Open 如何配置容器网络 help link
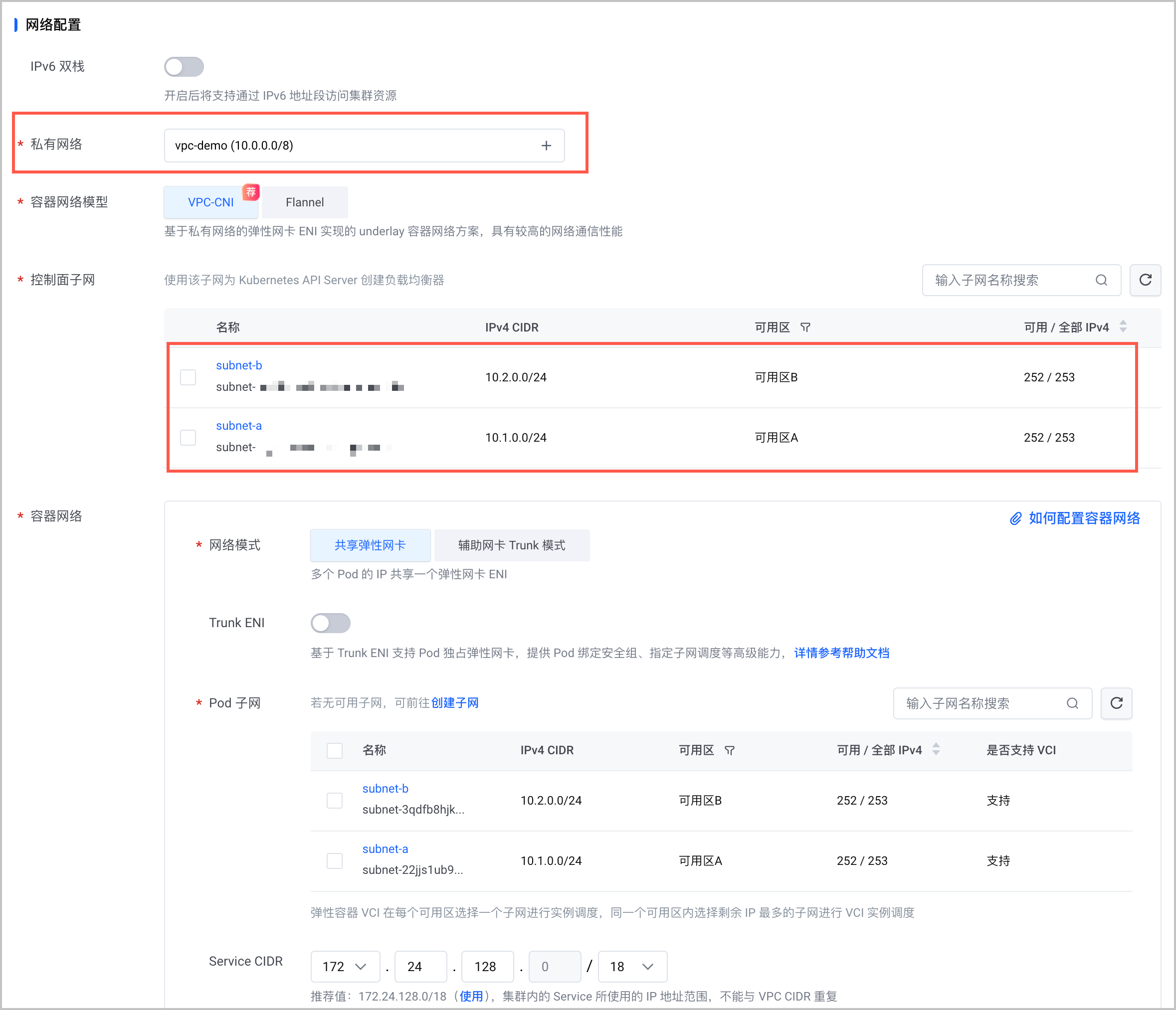The height and width of the screenshot is (1010, 1176). click(1084, 518)
